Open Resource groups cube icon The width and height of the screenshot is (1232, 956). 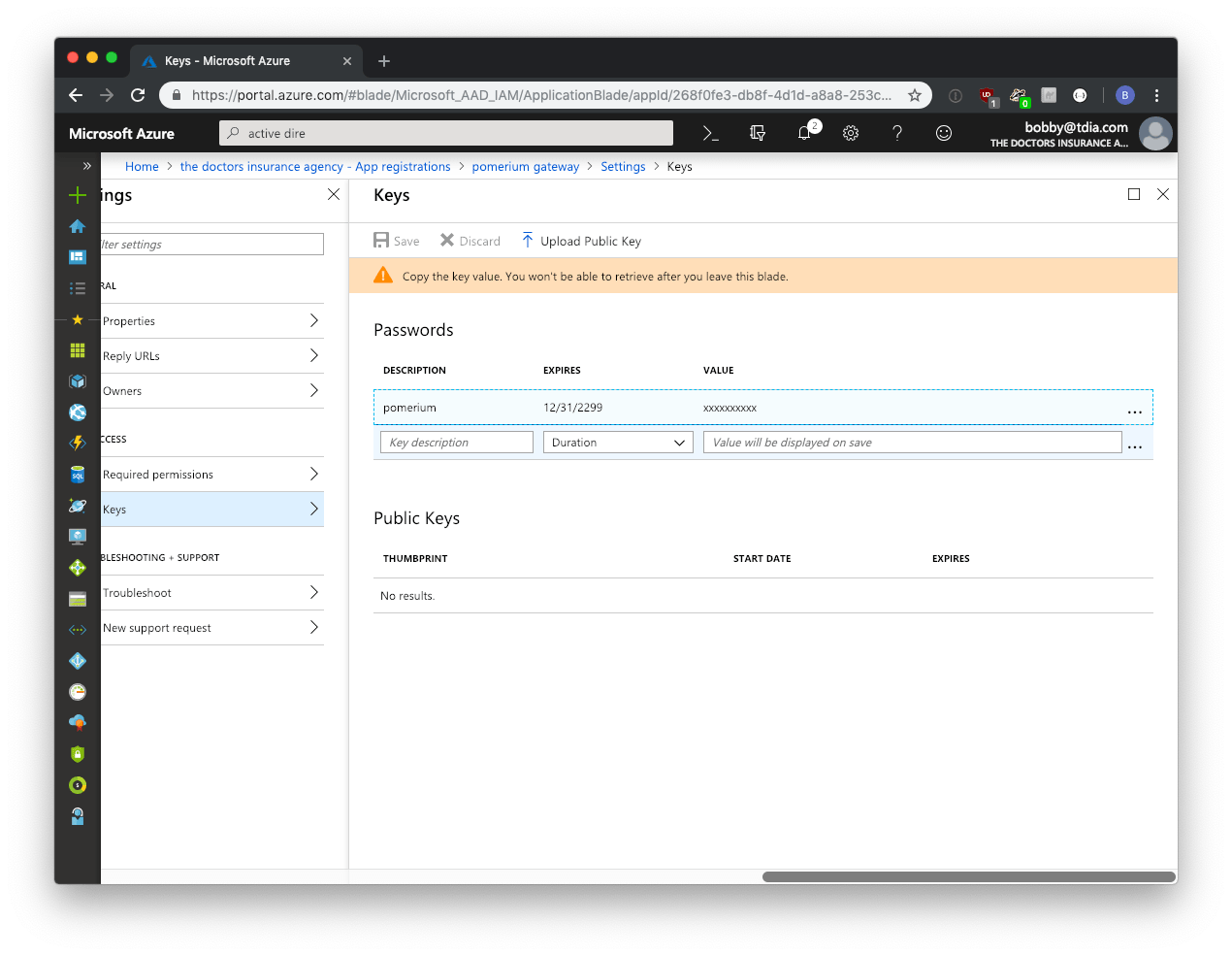[78, 381]
